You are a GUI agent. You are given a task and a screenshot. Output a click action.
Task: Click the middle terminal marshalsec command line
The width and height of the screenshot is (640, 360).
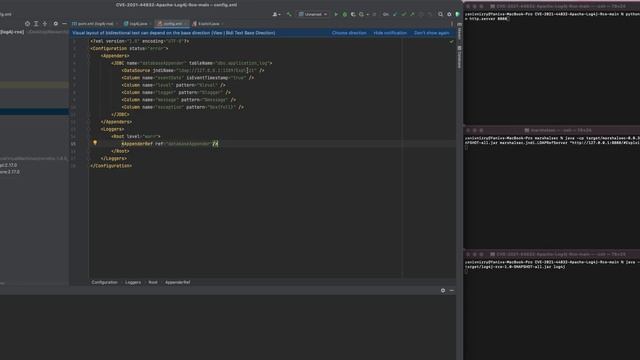pos(552,141)
